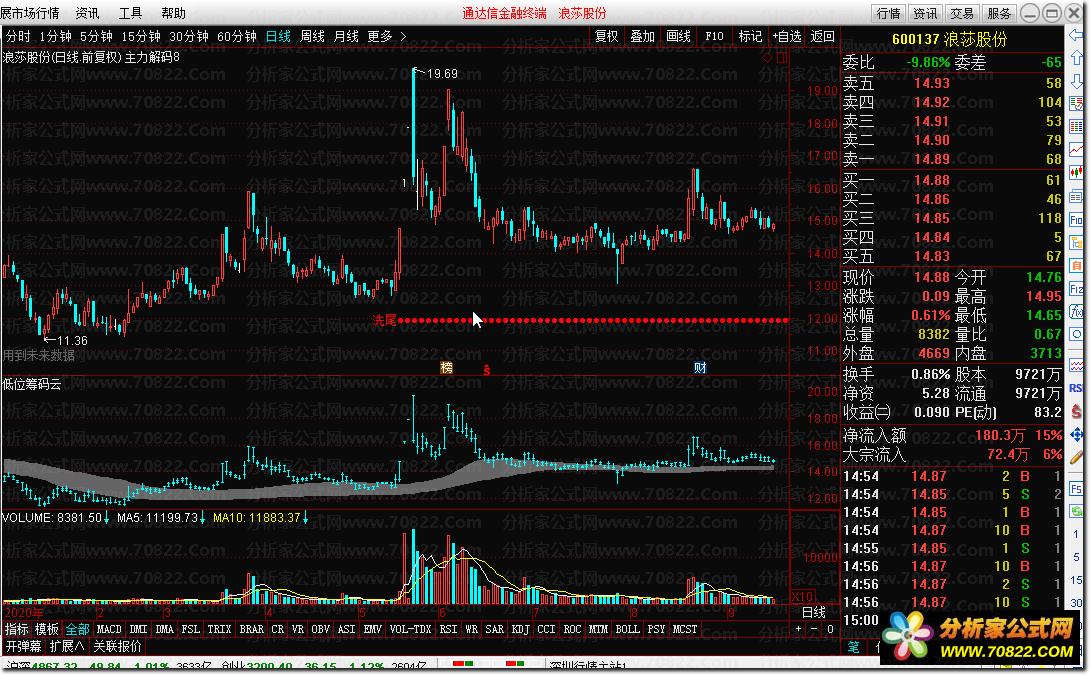Click the red S marker under price chart
The image size is (1092, 676).
point(487,370)
